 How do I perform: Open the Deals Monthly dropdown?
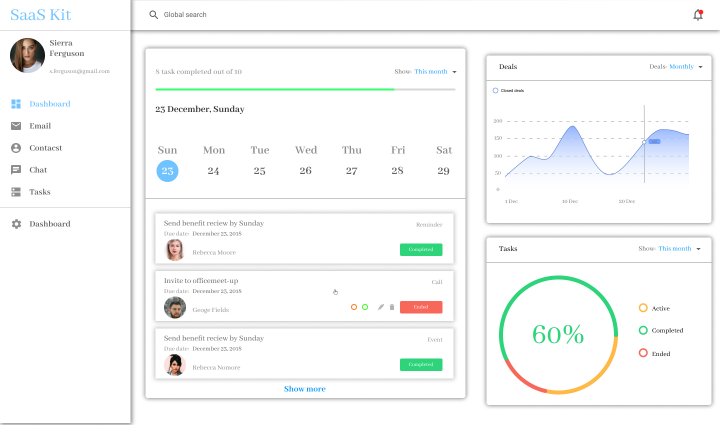(686, 67)
